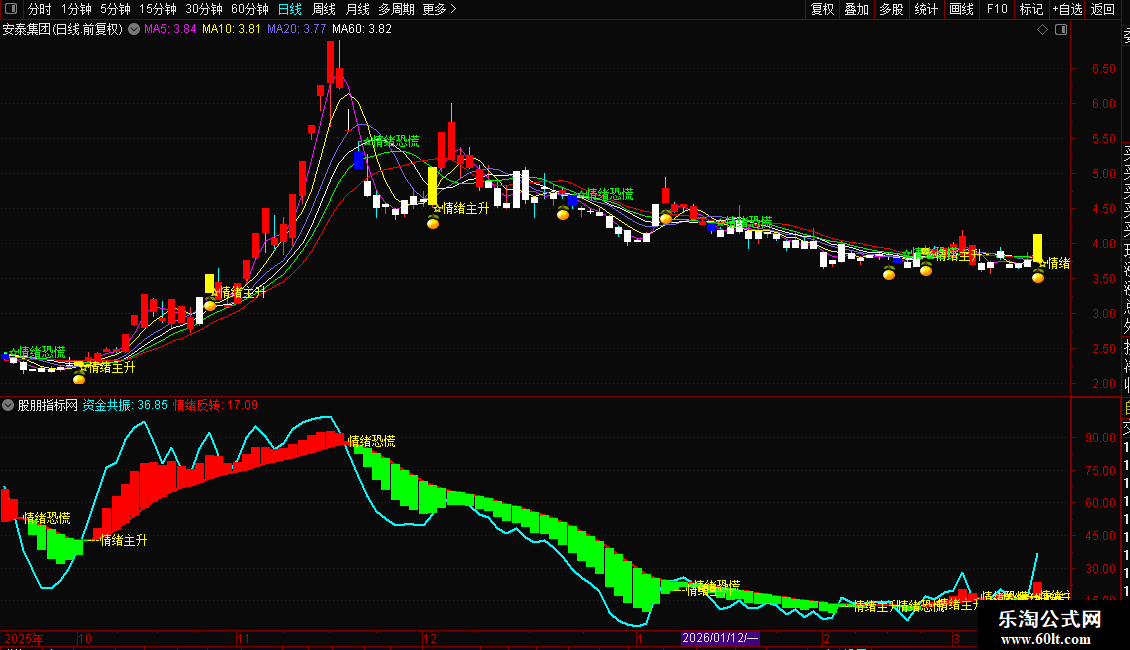The image size is (1130, 650).
Task: Click the 60.00 indicator axis label
Action: pos(1100,503)
